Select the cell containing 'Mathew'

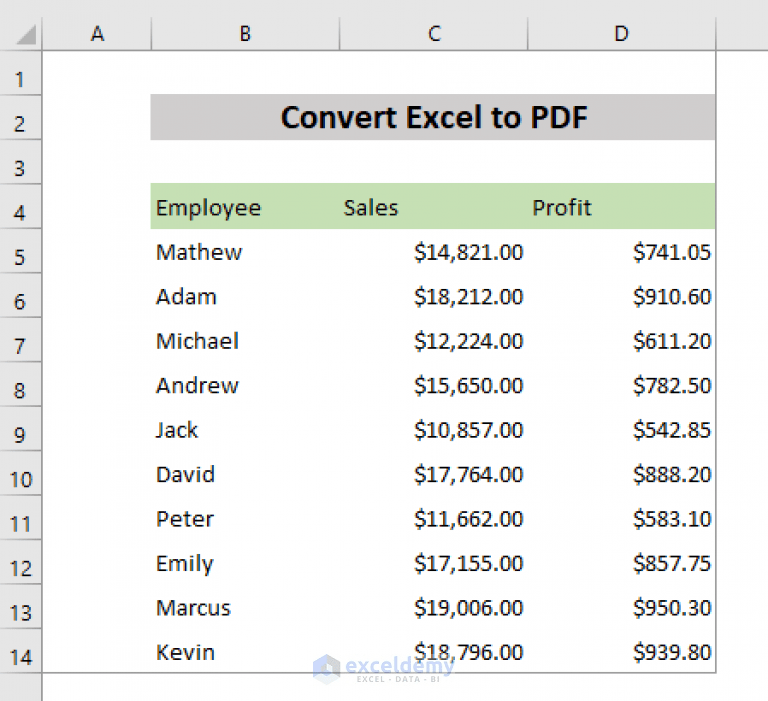(x=245, y=252)
